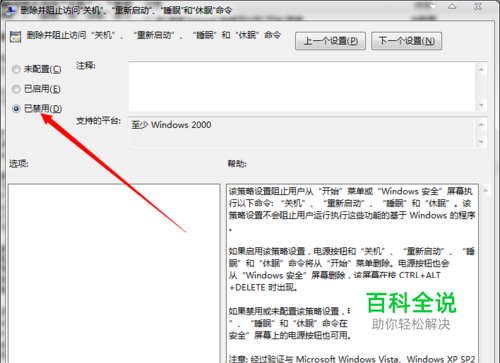
Task: Select the 已禁用(D) radio button
Action: [x=16, y=109]
